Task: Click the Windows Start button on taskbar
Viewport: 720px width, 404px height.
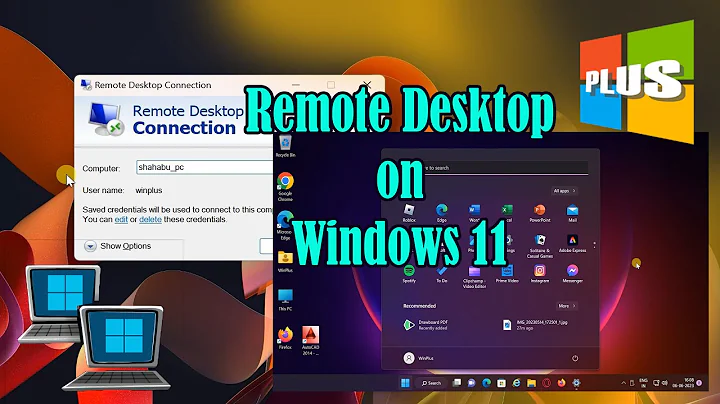Action: point(405,383)
